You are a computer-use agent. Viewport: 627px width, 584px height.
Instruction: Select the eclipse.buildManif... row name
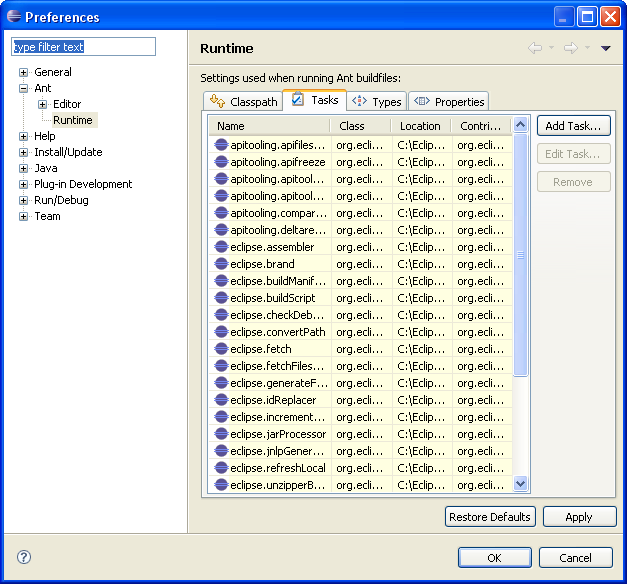point(278,281)
